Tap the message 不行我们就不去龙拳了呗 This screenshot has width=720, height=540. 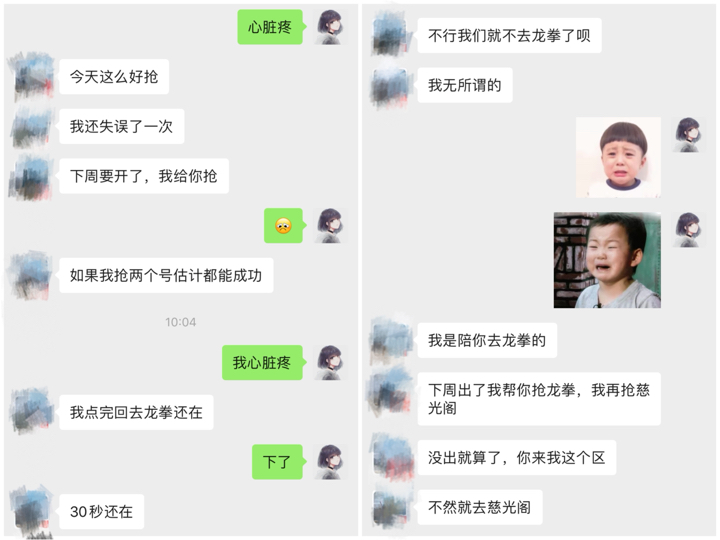[509, 35]
